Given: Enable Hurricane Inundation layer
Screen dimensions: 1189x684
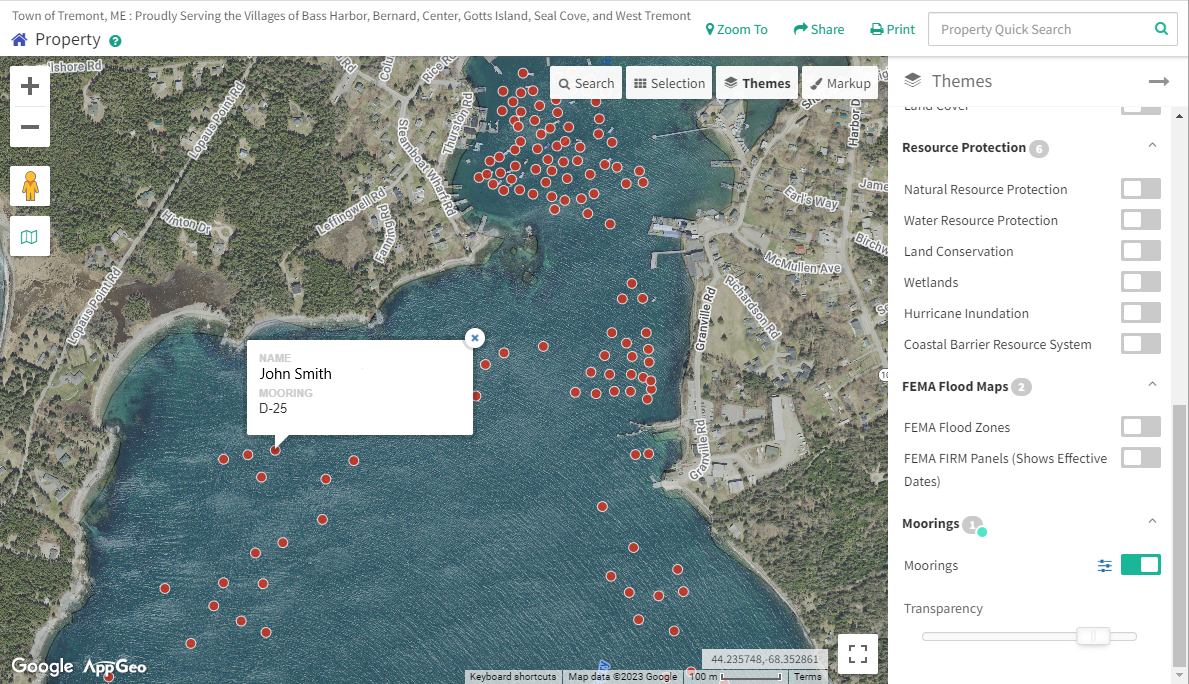Looking at the screenshot, I should 1140,312.
